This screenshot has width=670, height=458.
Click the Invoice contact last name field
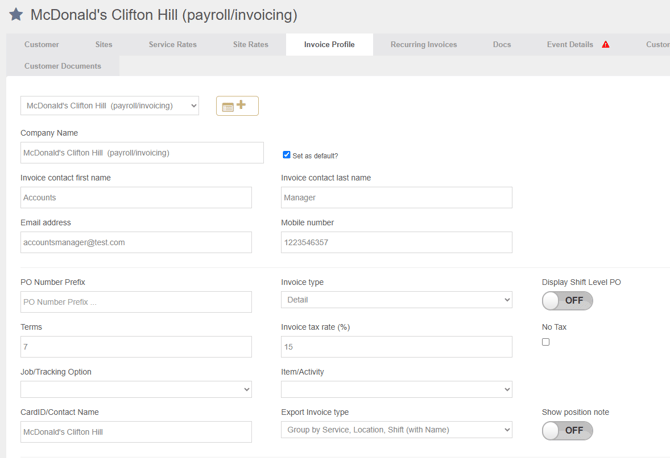click(397, 197)
